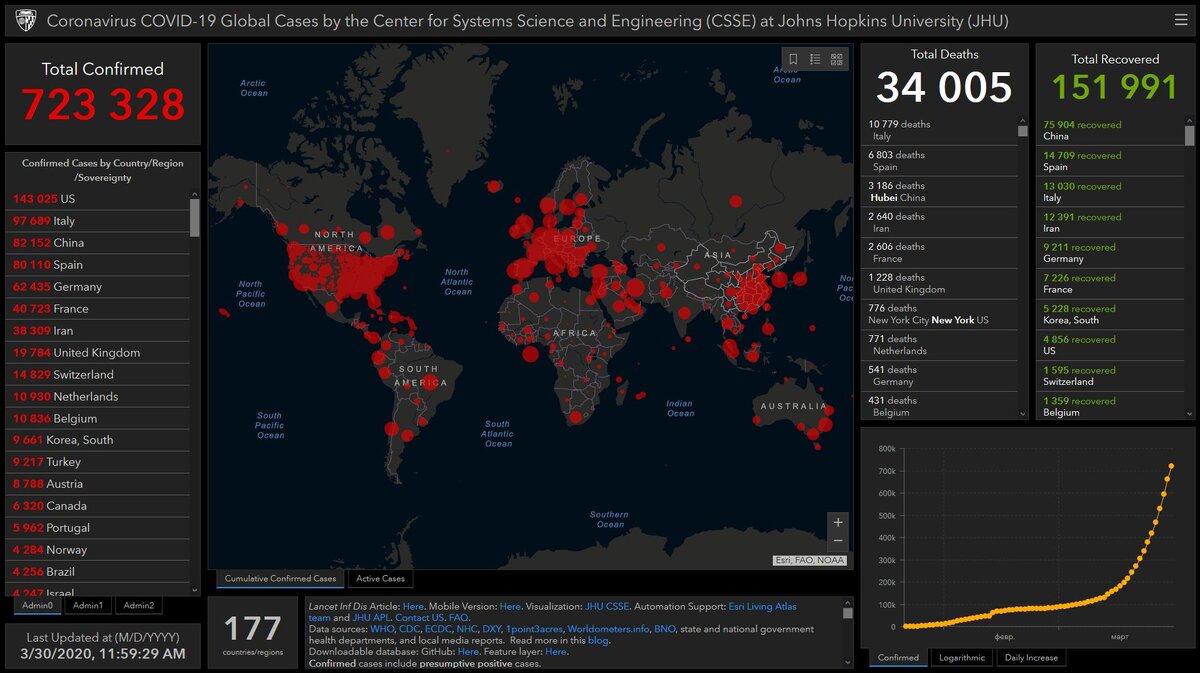Open the CDC data source link
This screenshot has width=1200, height=673.
[x=410, y=629]
